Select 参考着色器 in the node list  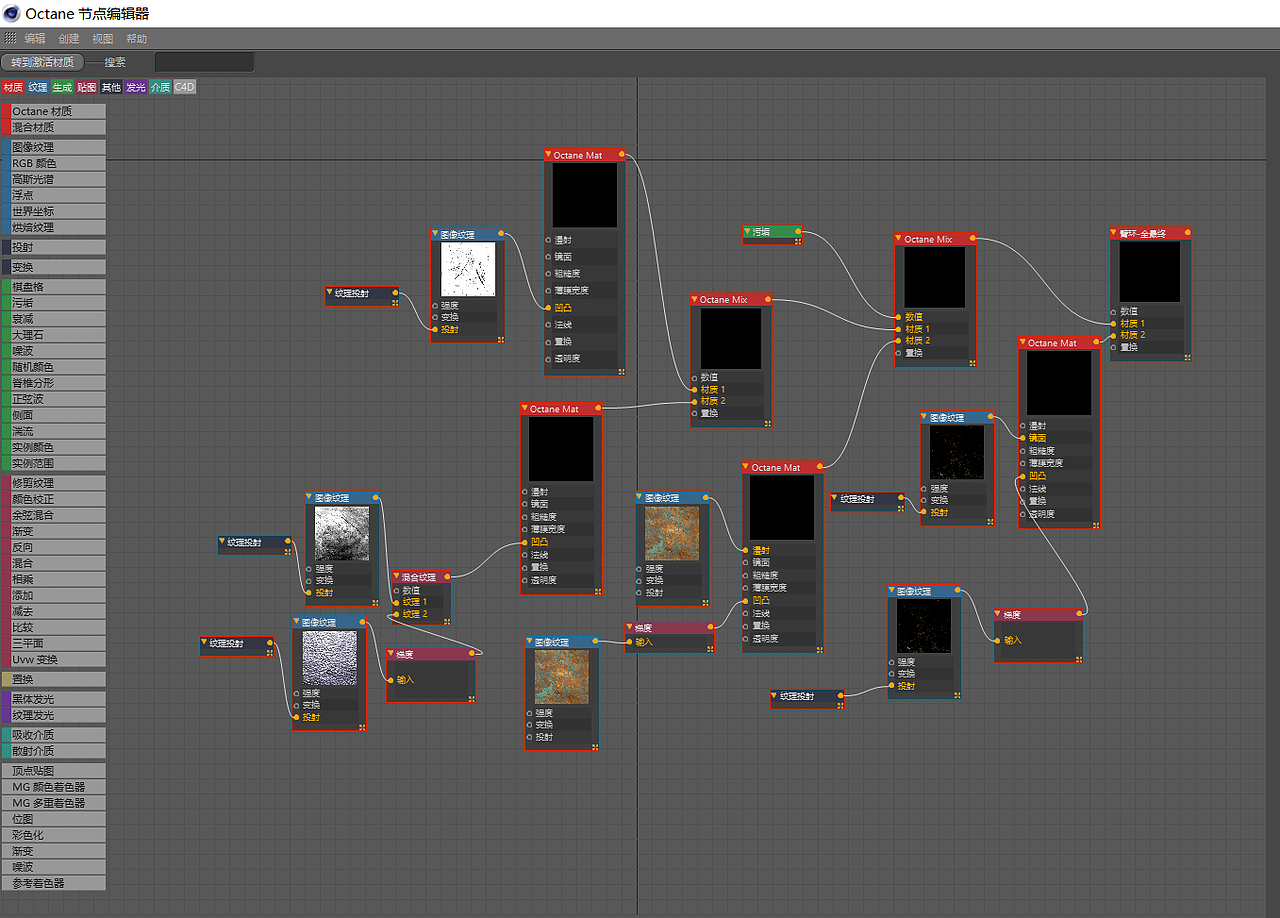(54, 883)
